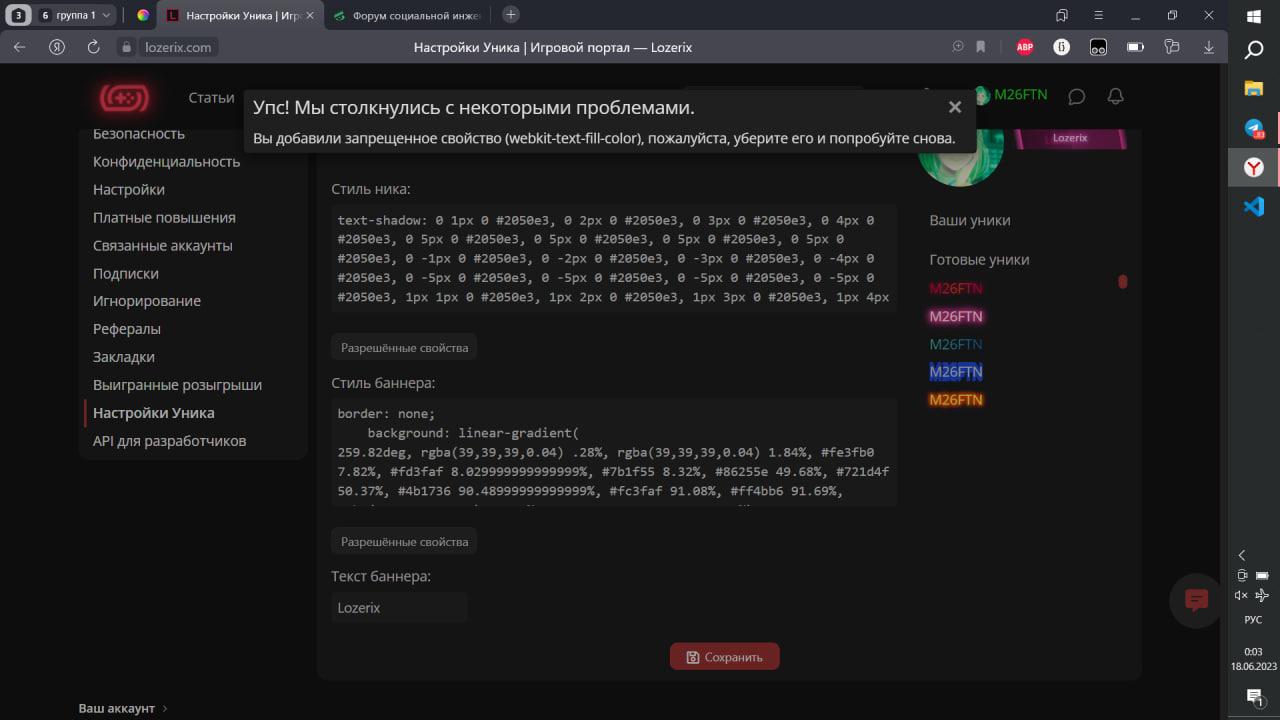Close the error notification popup
Screen dimensions: 1280x720
[955, 107]
